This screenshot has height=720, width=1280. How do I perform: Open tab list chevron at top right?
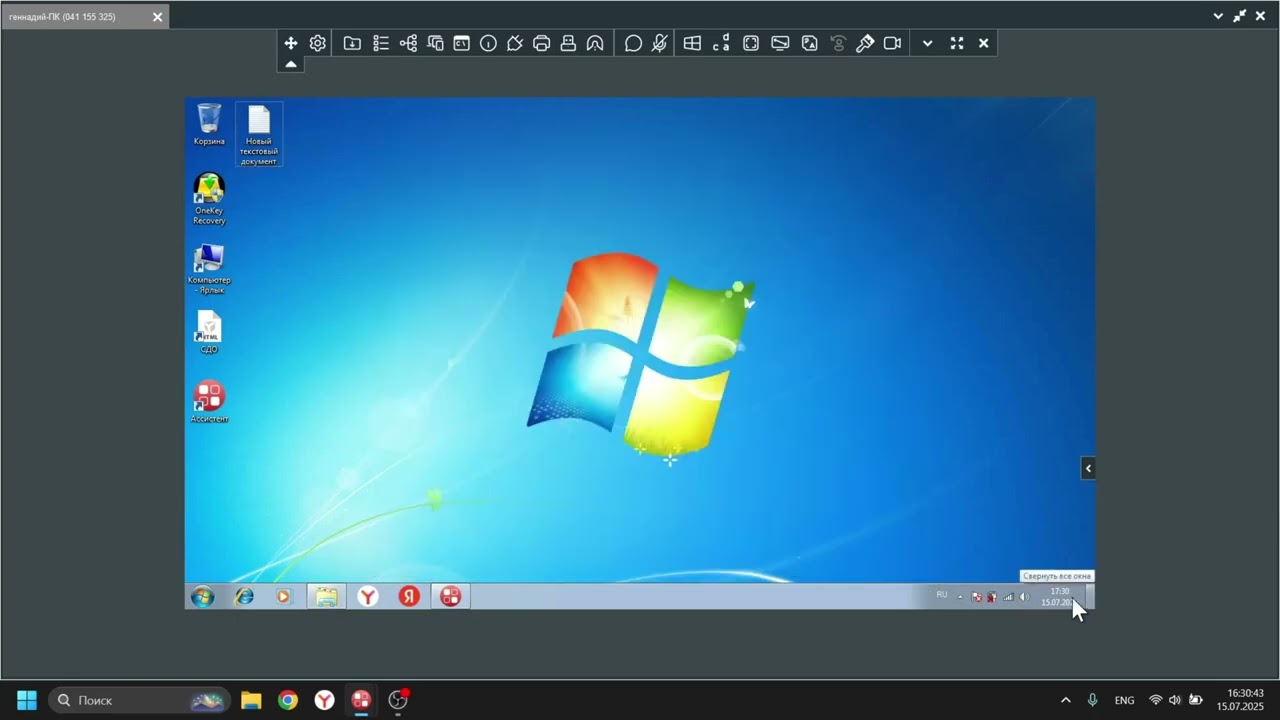click(x=1218, y=16)
